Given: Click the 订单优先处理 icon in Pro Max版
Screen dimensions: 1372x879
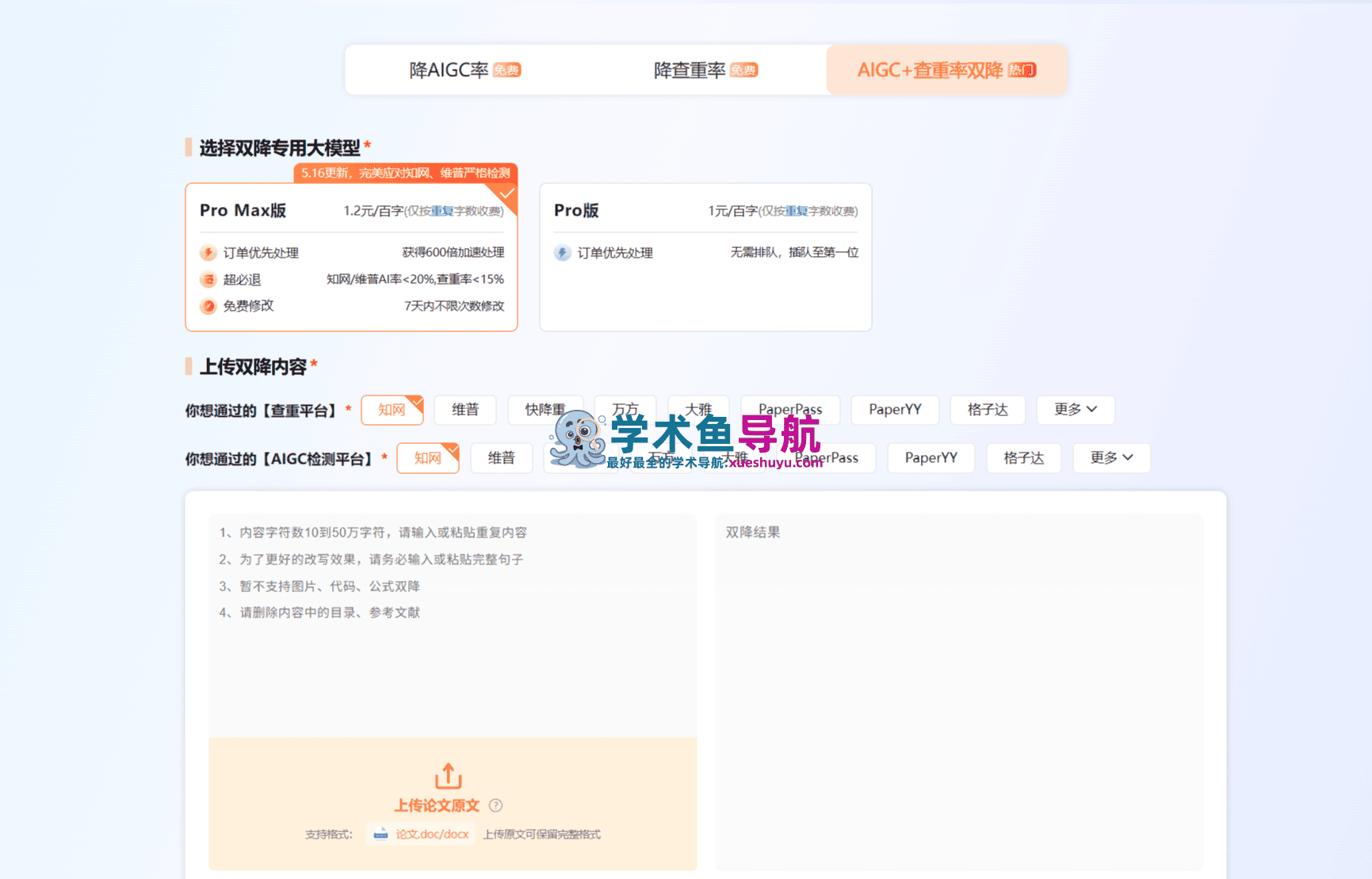Looking at the screenshot, I should click(x=208, y=253).
